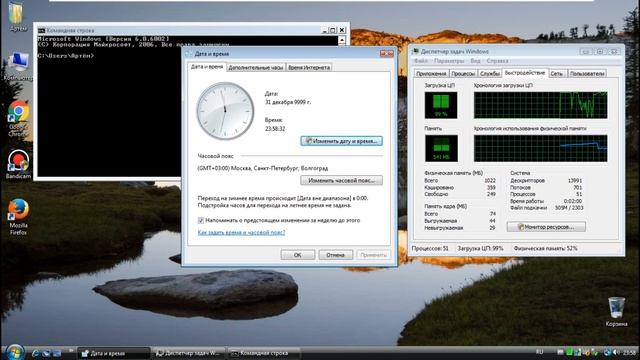
Task: Click the CPU usage history graph
Action: (x=540, y=105)
